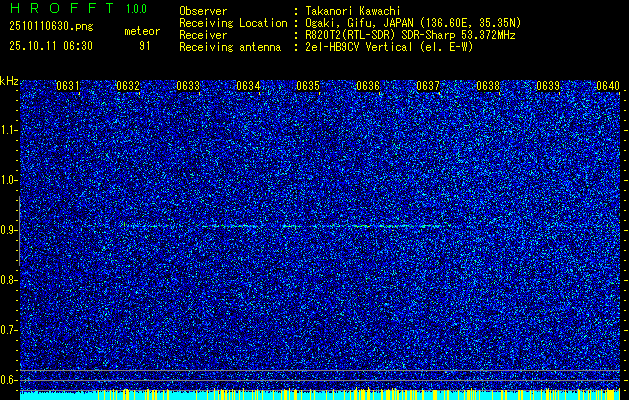
Task: Click the Observer field label
Action: (x=203, y=11)
